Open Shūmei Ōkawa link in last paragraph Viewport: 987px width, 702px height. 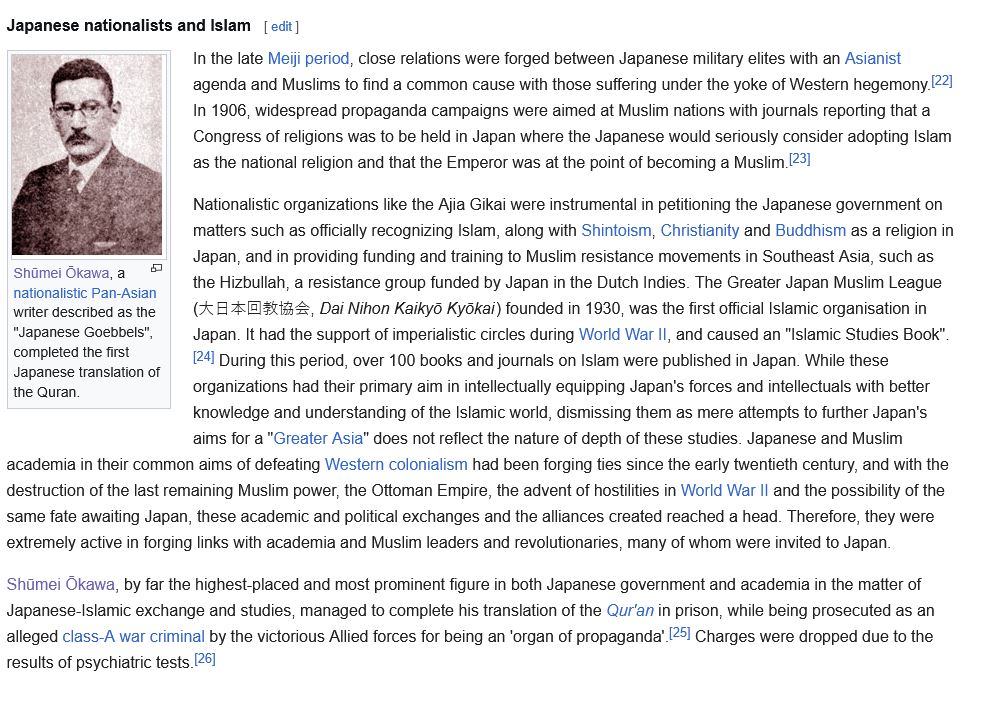point(60,584)
